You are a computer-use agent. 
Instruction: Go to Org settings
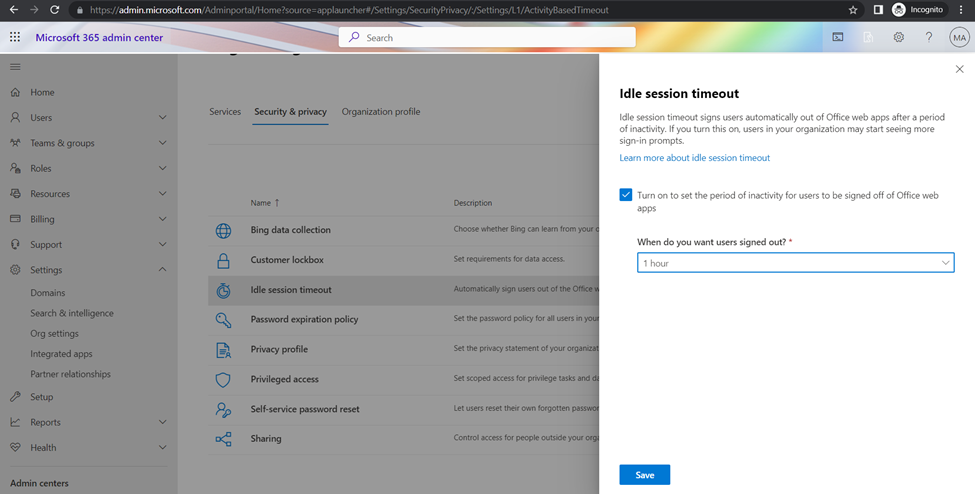(55, 333)
